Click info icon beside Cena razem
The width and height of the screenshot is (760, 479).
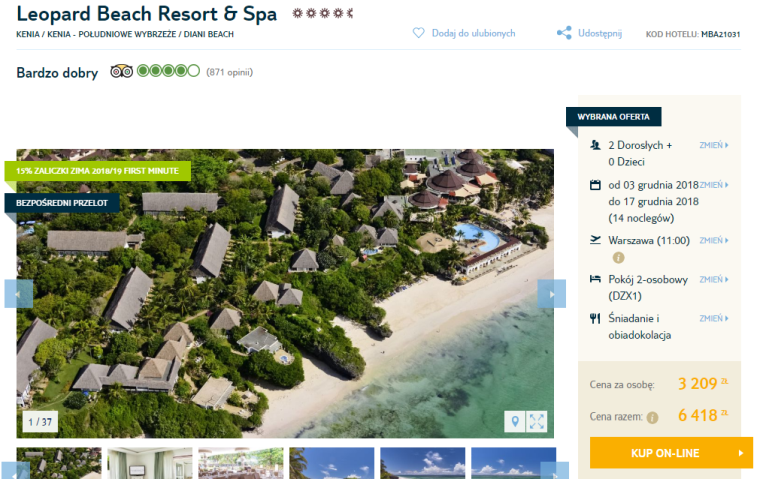[652, 417]
